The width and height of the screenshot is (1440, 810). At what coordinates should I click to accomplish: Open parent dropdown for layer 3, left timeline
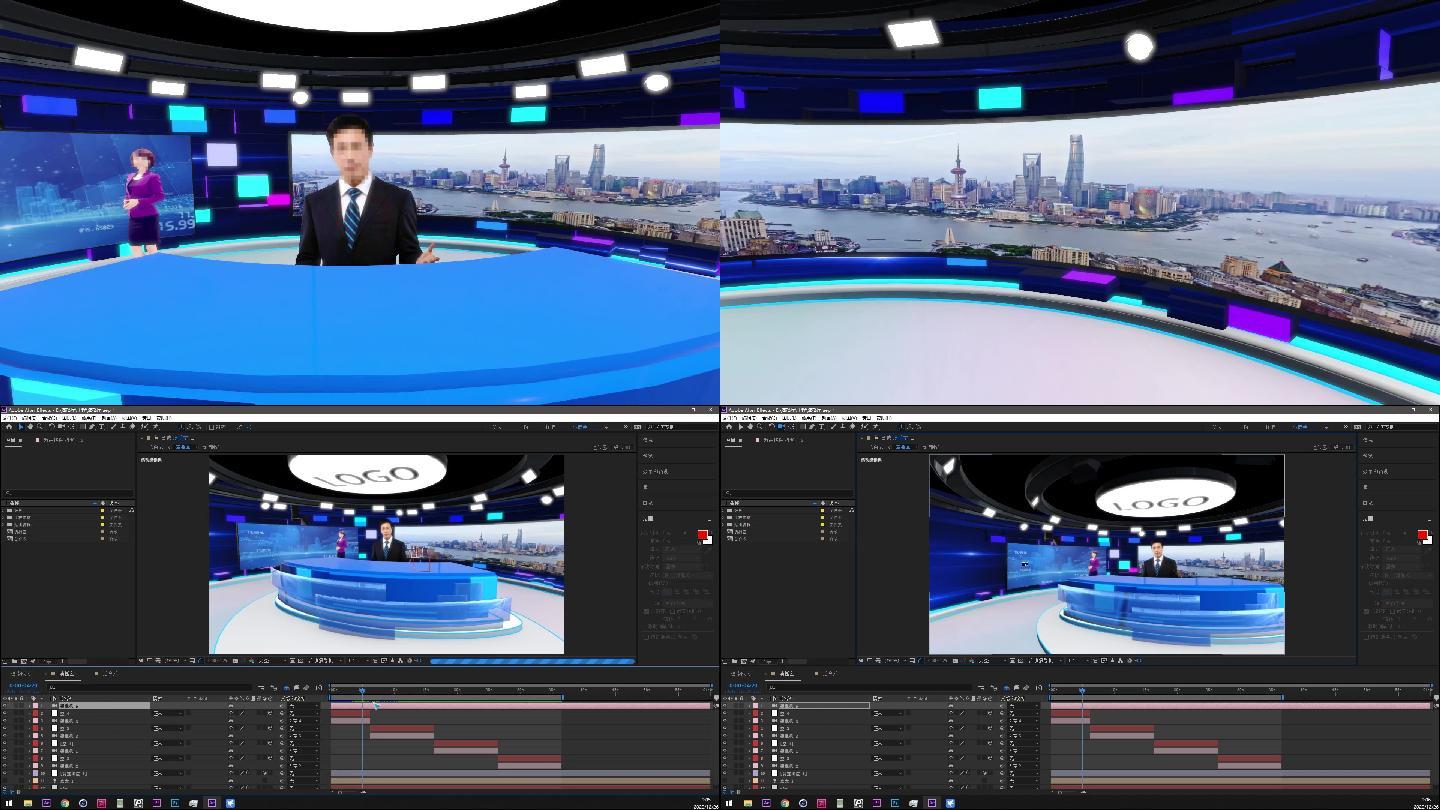[x=304, y=720]
